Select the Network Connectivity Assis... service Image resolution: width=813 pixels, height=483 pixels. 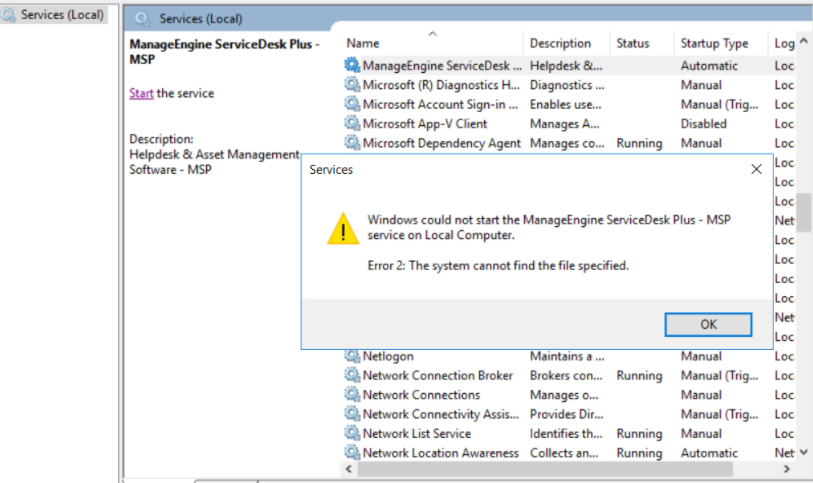[x=569, y=414]
